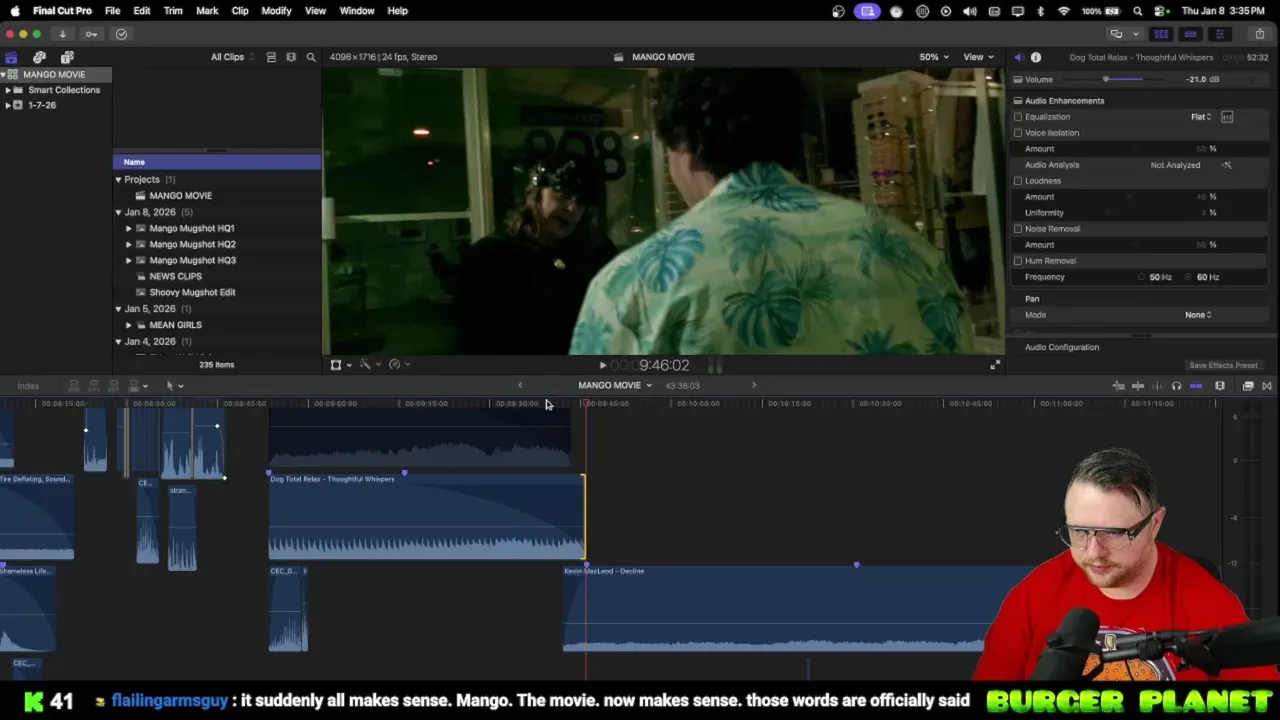Image resolution: width=1280 pixels, height=720 pixels.
Task: Open the File menu
Action: pos(113,11)
